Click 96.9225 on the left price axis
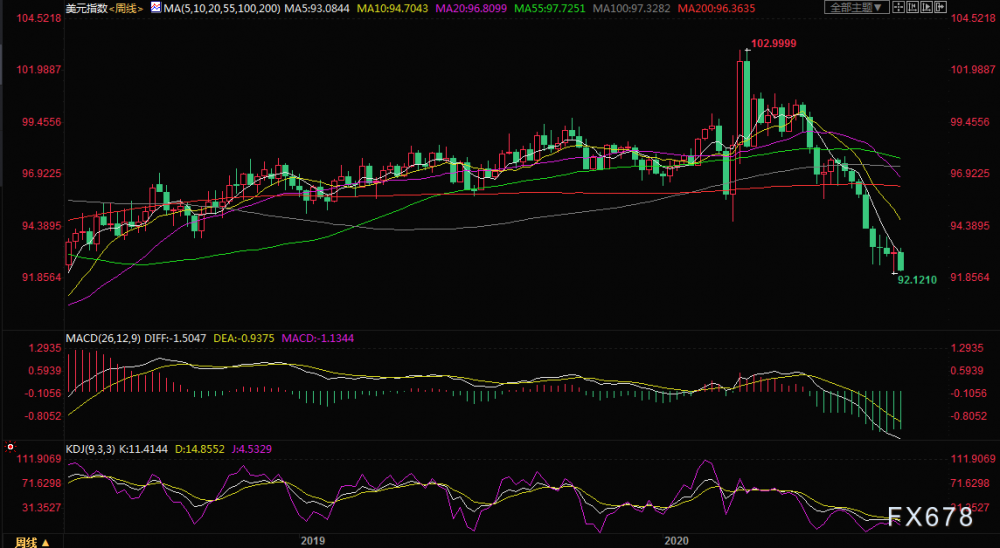This screenshot has width=1000, height=548. click(x=41, y=174)
